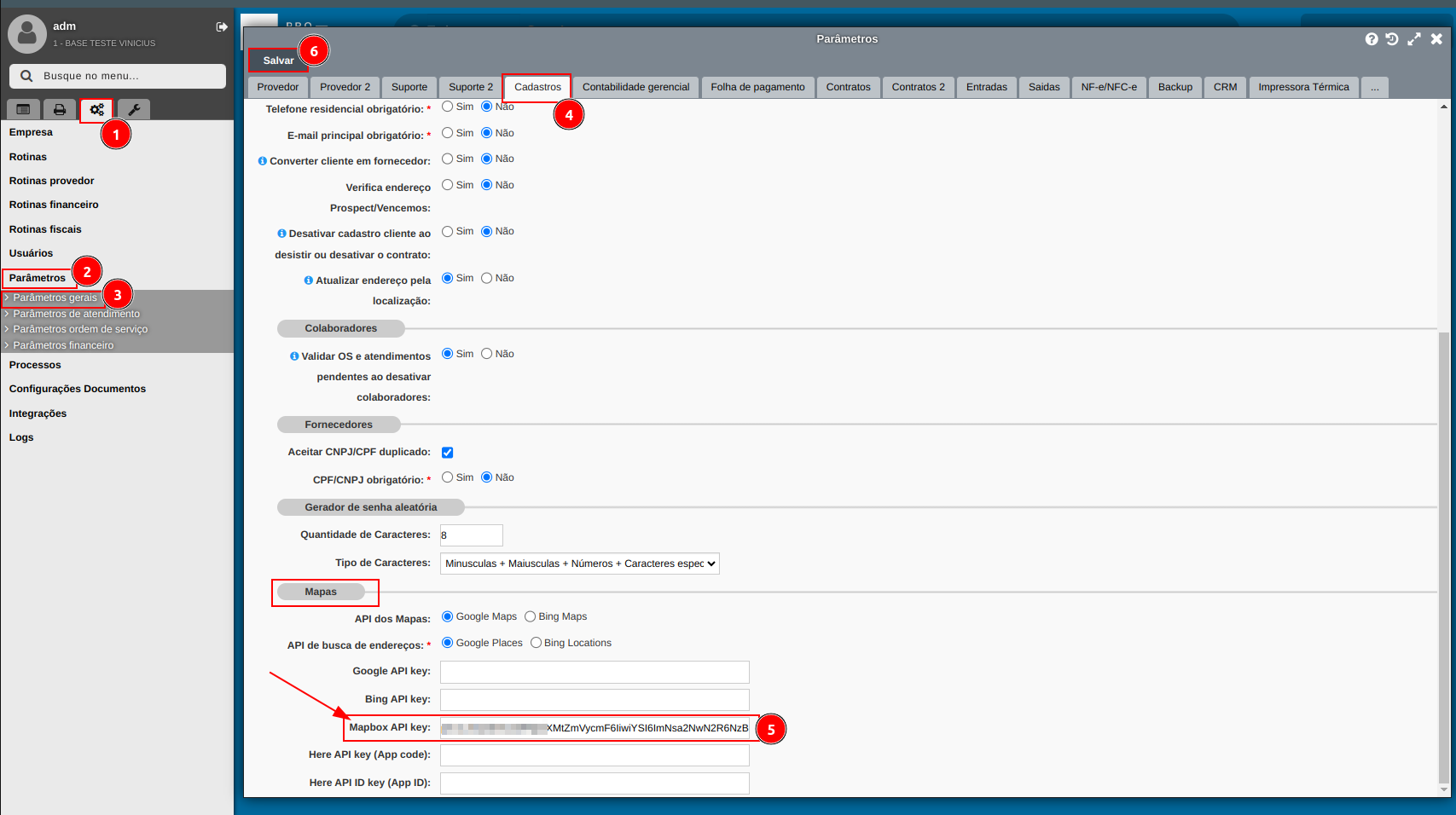The image size is (1456, 815).
Task: Click the scrollbar up arrow
Action: [x=1443, y=107]
